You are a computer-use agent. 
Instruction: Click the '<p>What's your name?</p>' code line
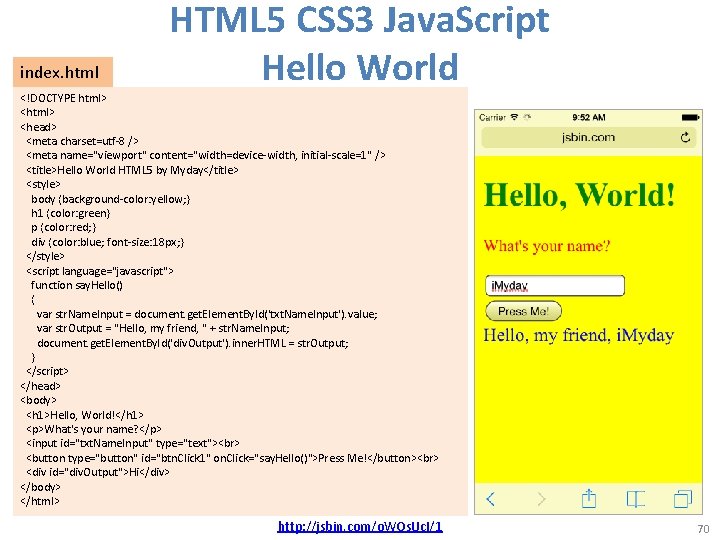(x=94, y=429)
